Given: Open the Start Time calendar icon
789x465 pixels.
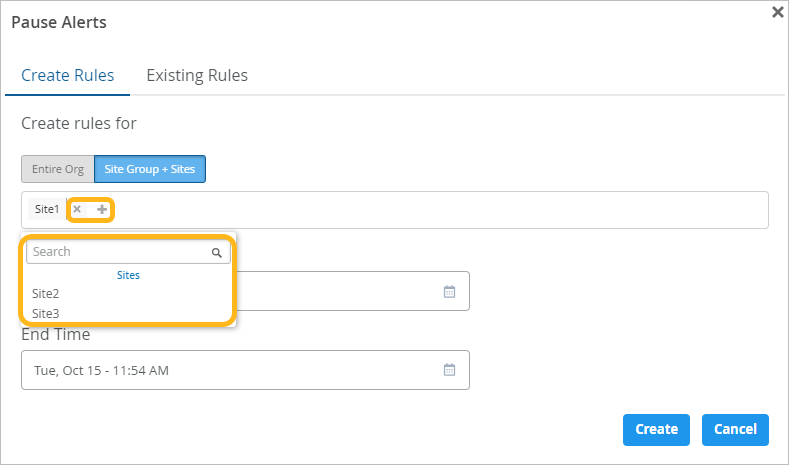Looking at the screenshot, I should [449, 291].
